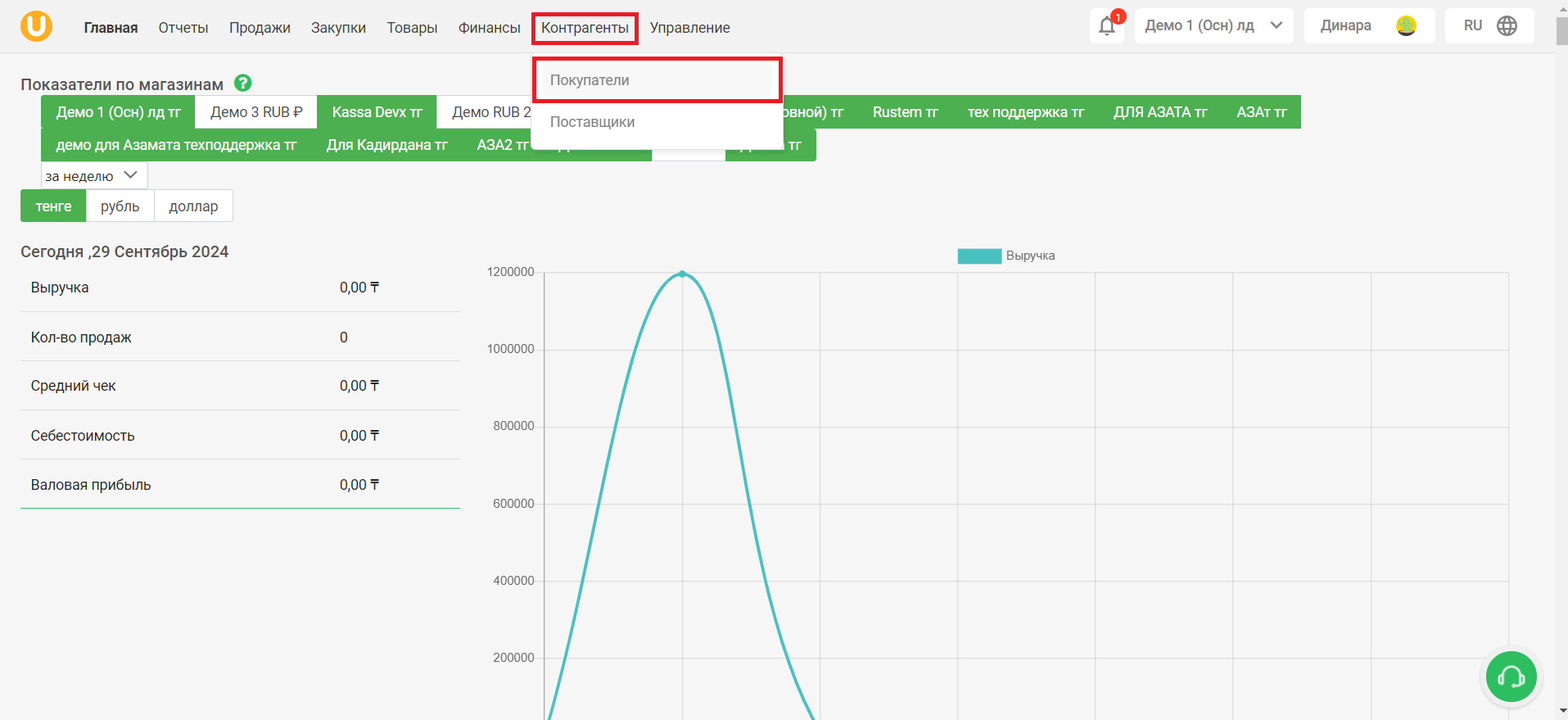Click the тех поддержка тг store button

tap(1025, 112)
